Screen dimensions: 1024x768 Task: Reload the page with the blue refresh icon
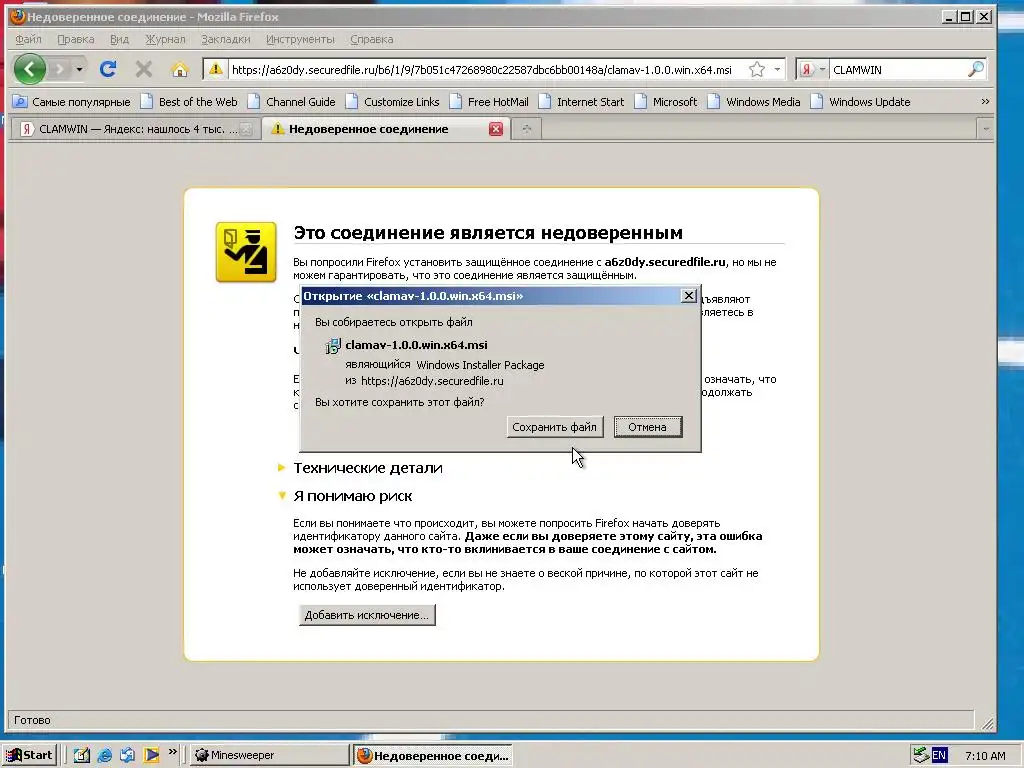point(108,69)
